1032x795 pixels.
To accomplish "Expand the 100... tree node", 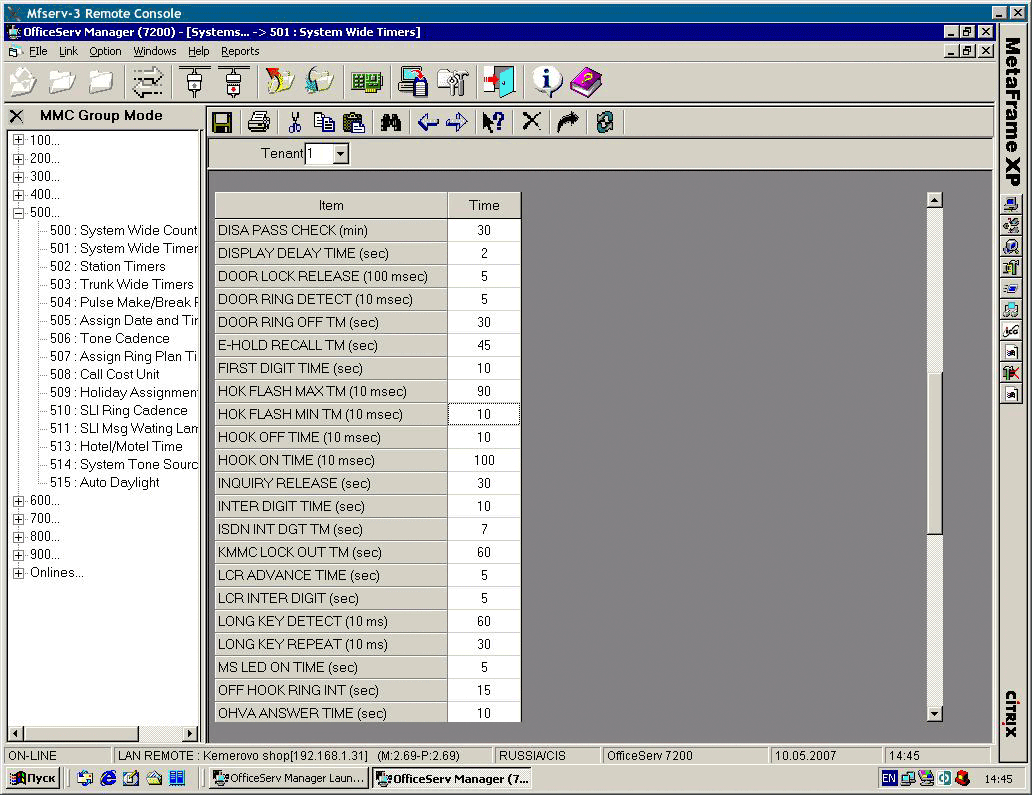I will click(18, 140).
